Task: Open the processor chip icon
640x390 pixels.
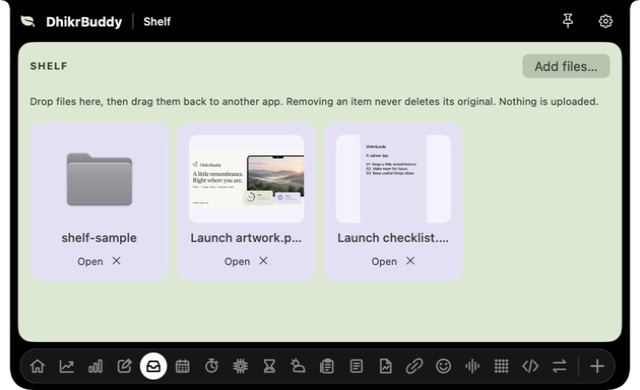Action: point(240,366)
